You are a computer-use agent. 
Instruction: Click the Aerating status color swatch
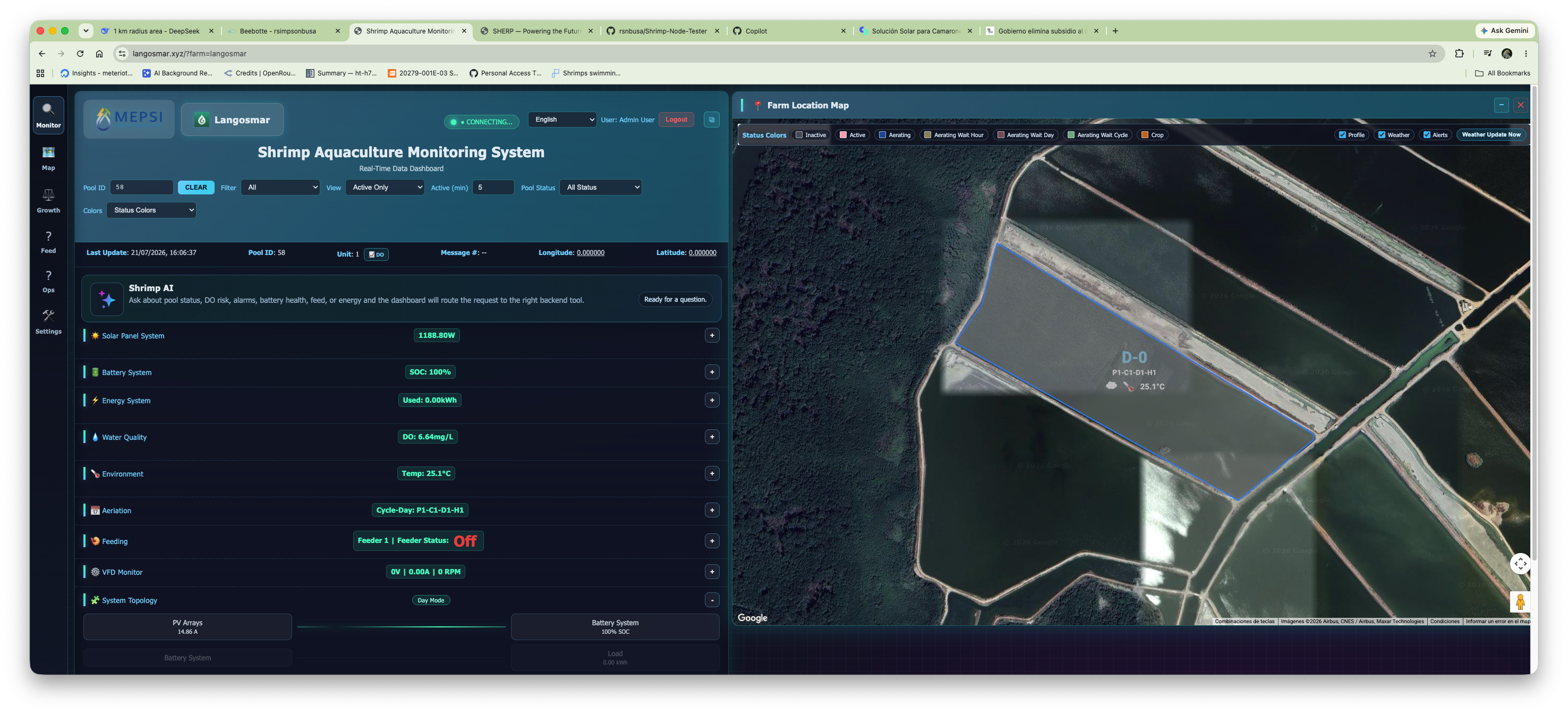point(881,135)
